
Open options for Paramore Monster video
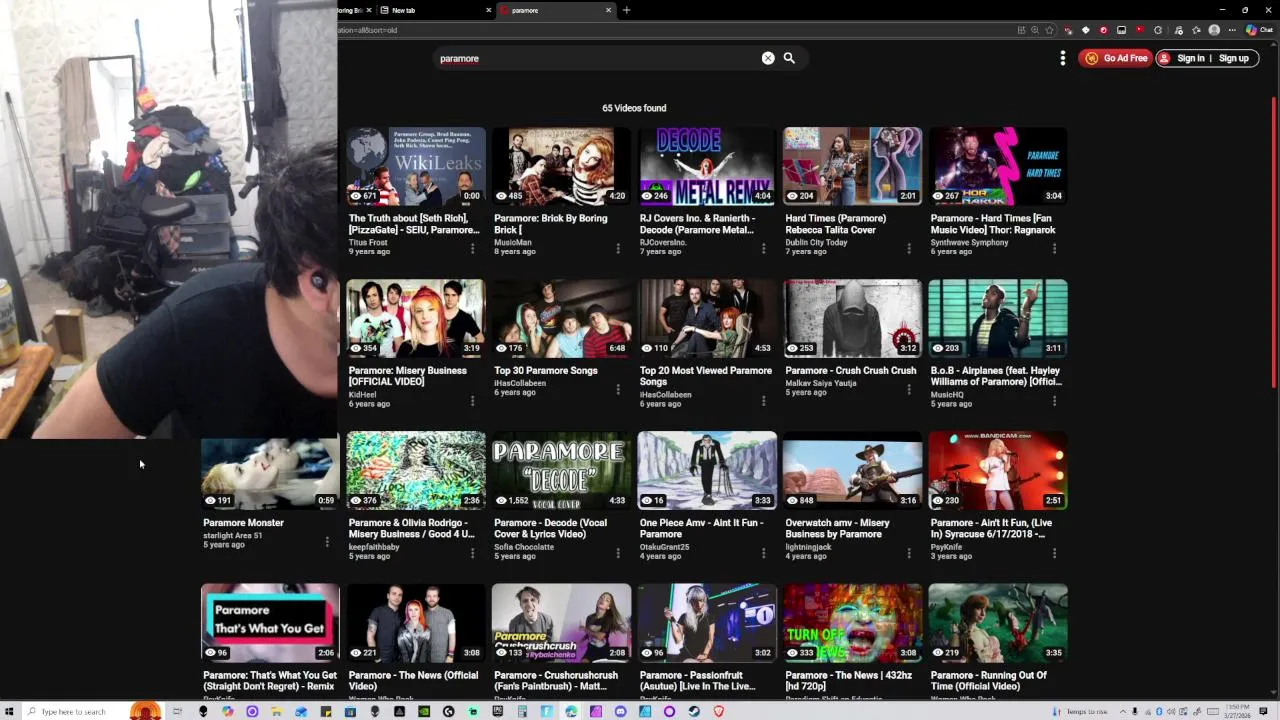327,541
